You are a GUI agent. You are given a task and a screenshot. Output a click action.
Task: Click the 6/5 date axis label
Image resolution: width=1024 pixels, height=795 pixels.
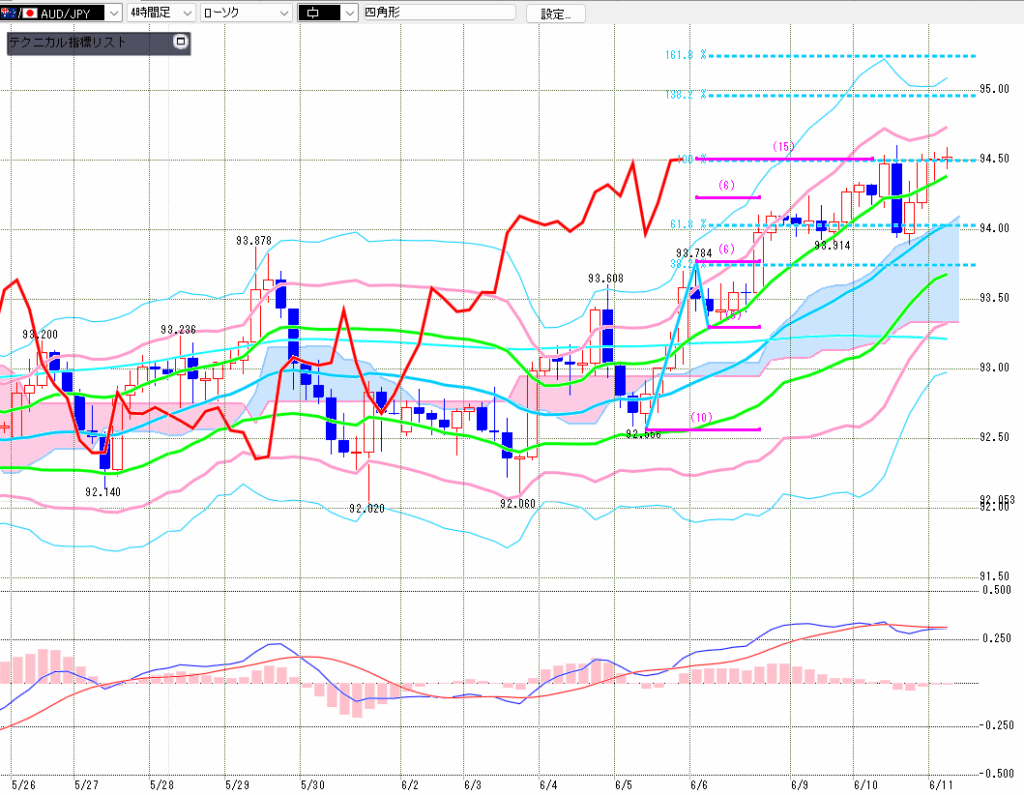(623, 785)
